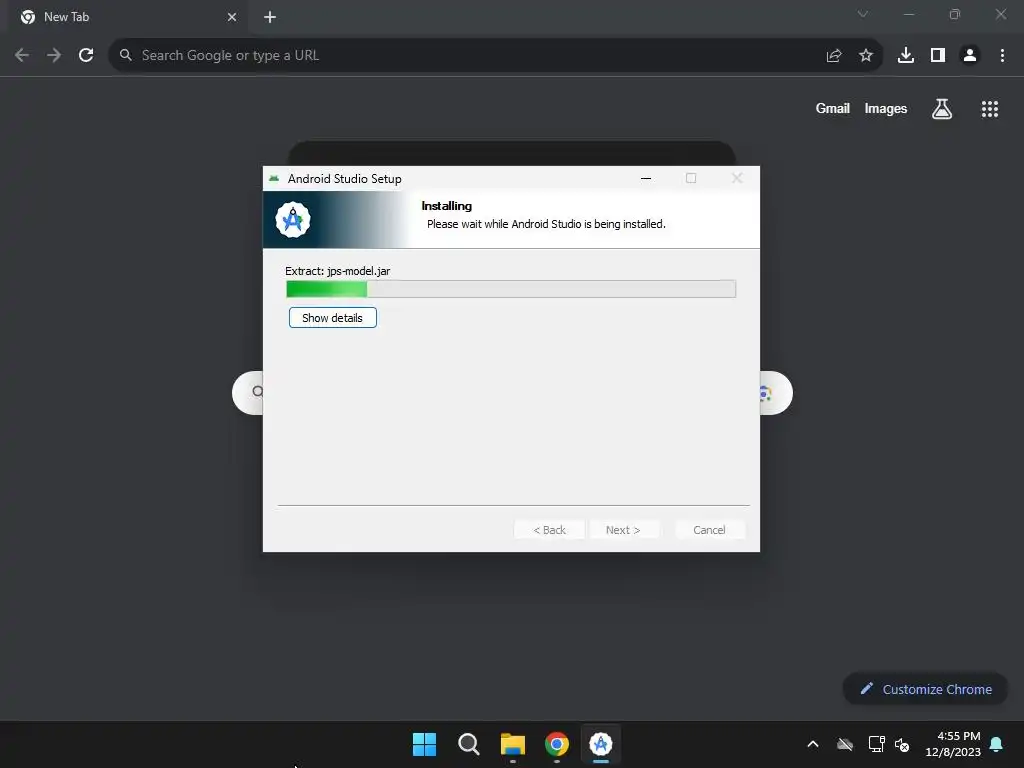The height and width of the screenshot is (768, 1024).
Task: Click the grayed Back button in setup
Action: [x=549, y=530]
